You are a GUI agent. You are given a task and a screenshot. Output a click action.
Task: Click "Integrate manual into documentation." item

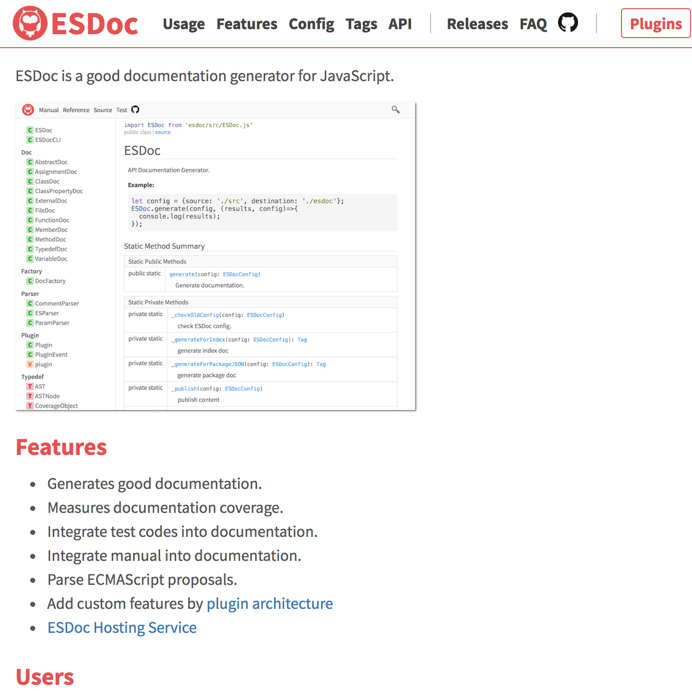pos(174,556)
